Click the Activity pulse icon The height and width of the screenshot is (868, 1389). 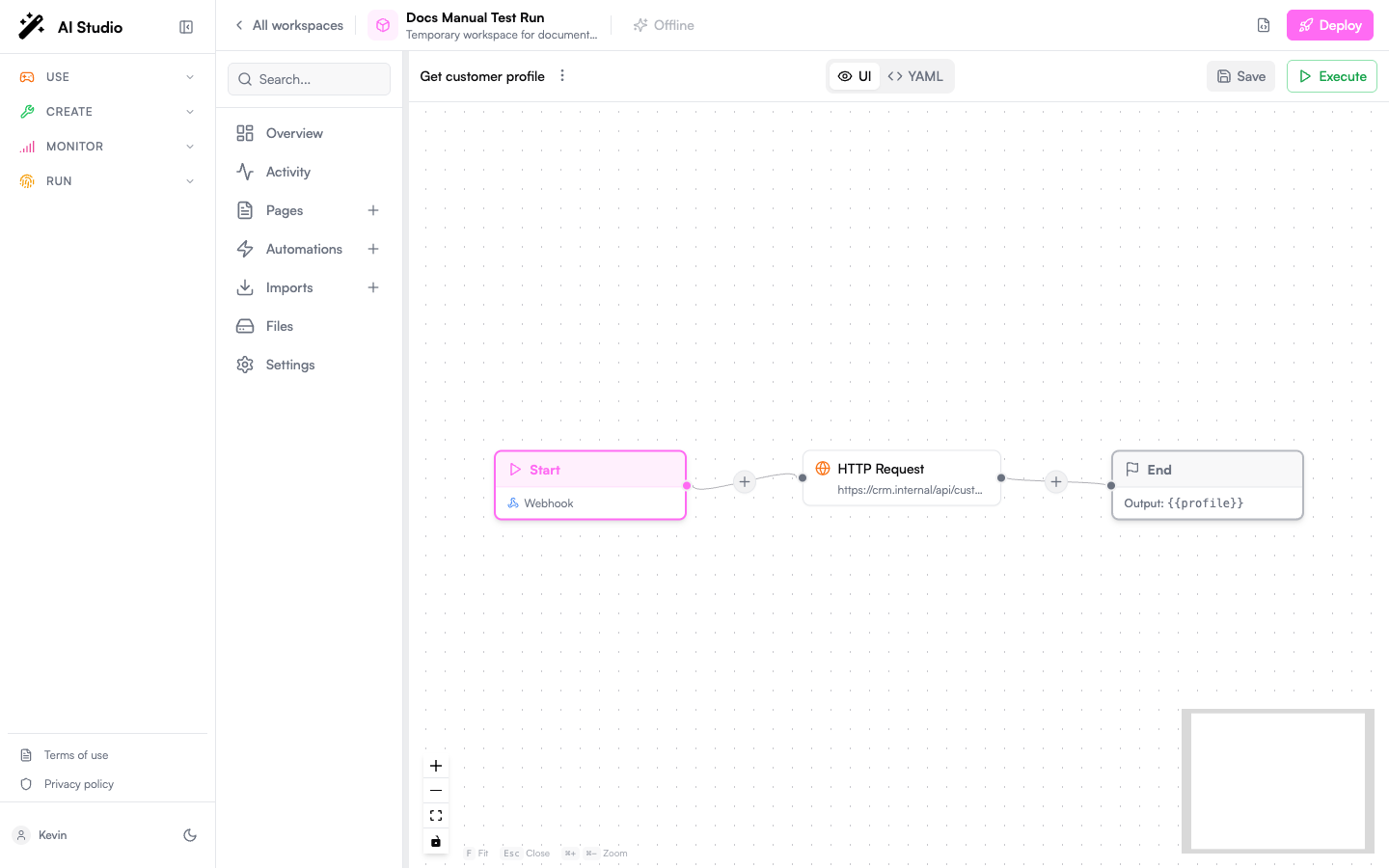245,172
